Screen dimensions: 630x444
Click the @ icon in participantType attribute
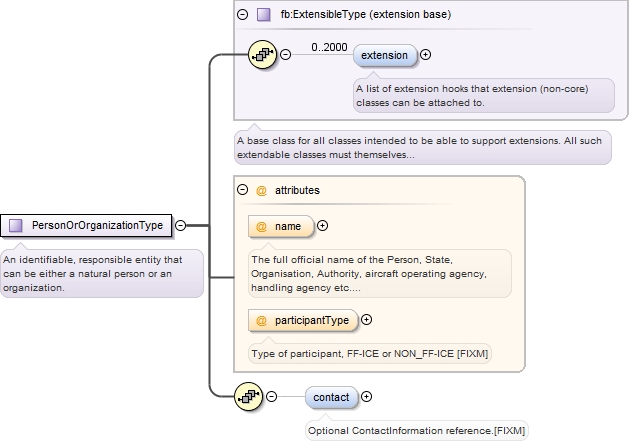coord(262,320)
